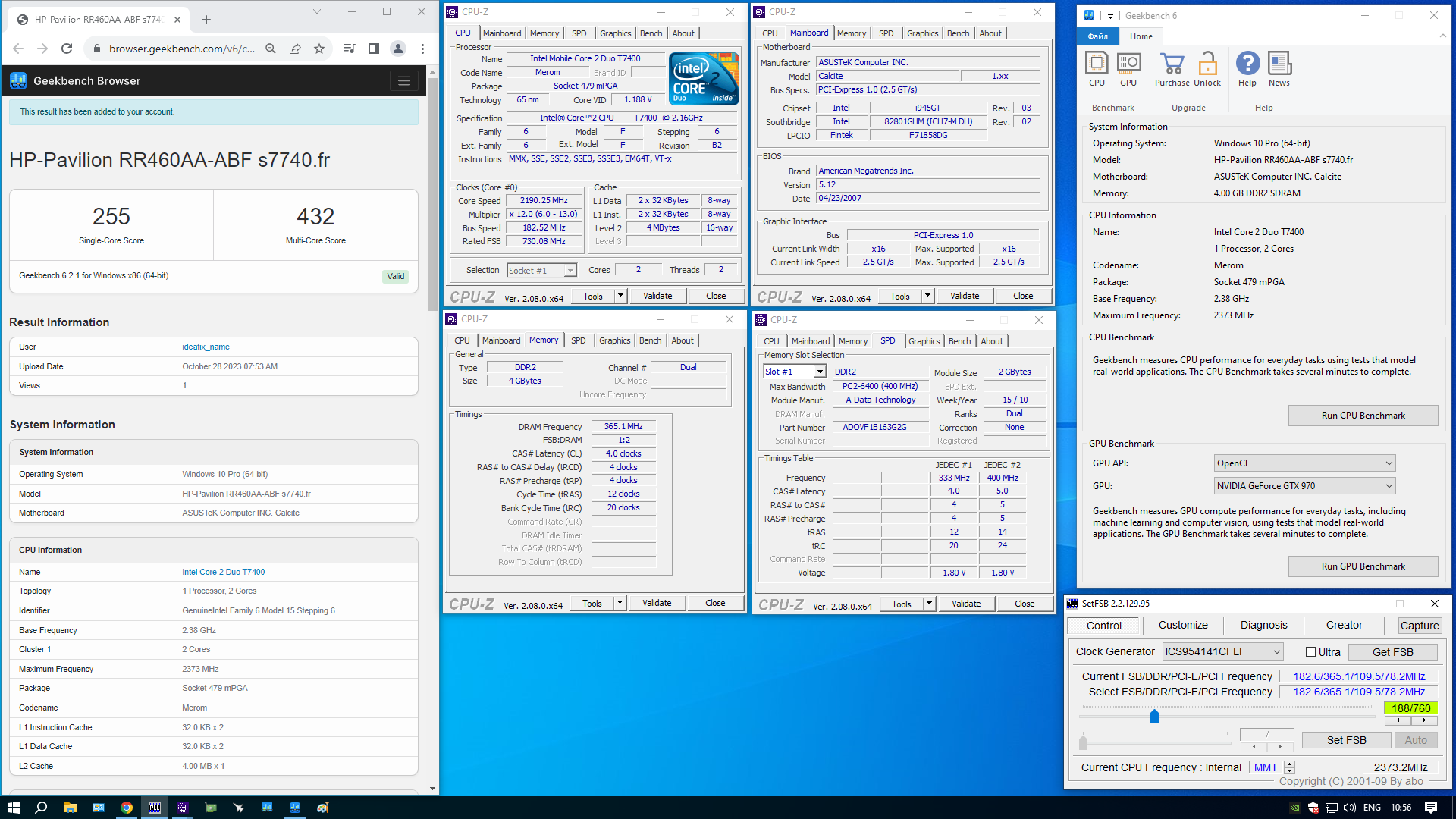Viewport: 1456px width, 819px height.
Task: Go back in the Chrome browser
Action: 18,49
